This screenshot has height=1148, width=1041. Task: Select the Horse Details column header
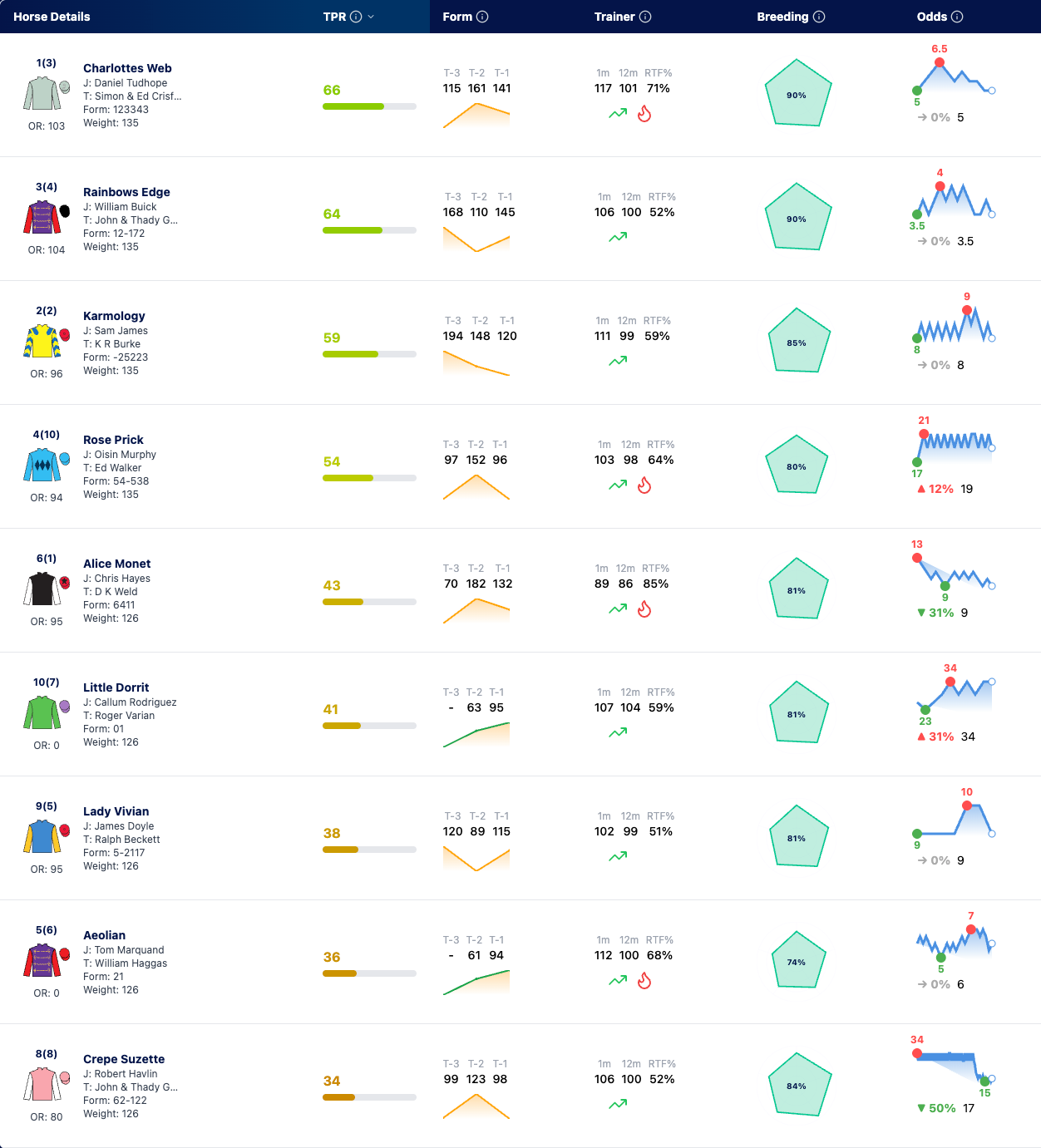pyautogui.click(x=52, y=17)
